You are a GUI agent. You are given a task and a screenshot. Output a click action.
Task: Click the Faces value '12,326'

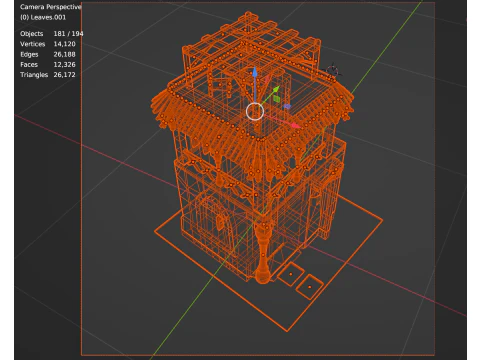point(64,65)
